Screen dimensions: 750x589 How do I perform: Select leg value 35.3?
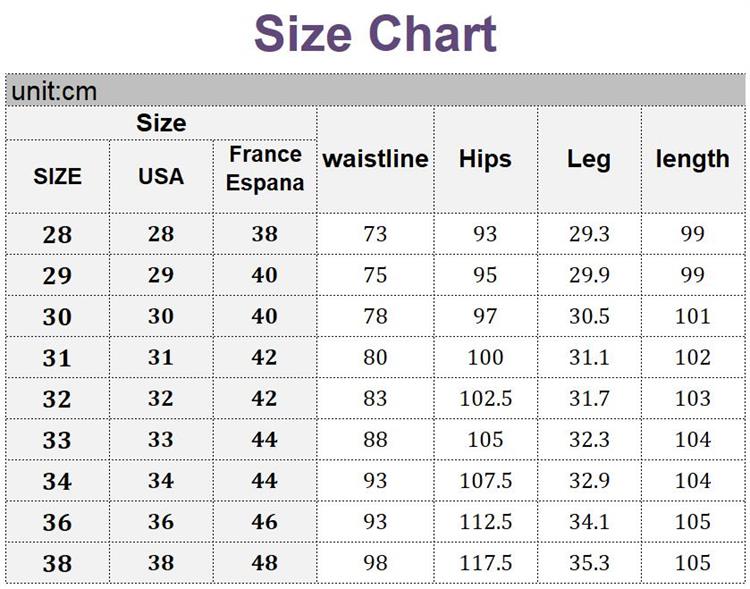(589, 563)
